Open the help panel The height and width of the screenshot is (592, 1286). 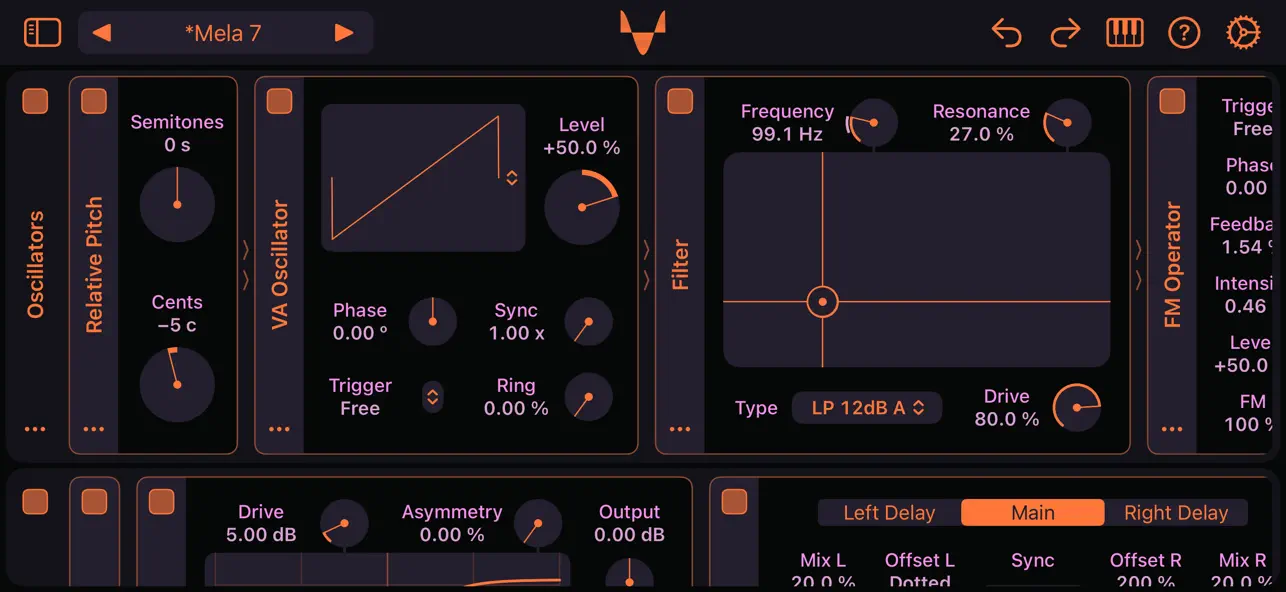pyautogui.click(x=1184, y=32)
